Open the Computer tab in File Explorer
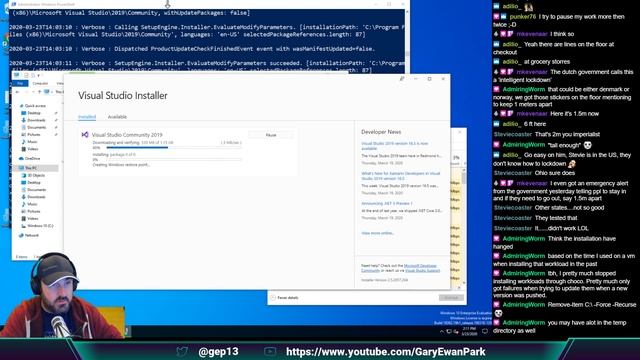The image size is (640, 360). (40, 83)
